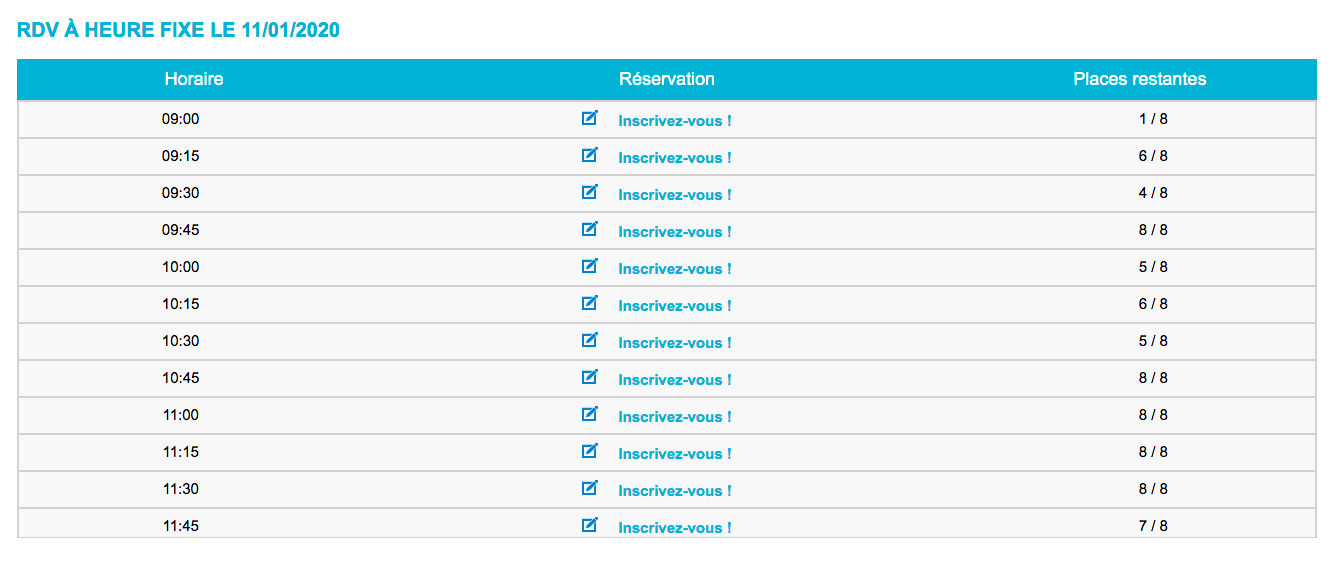Click the edit icon in the 11:00 row

tap(590, 414)
